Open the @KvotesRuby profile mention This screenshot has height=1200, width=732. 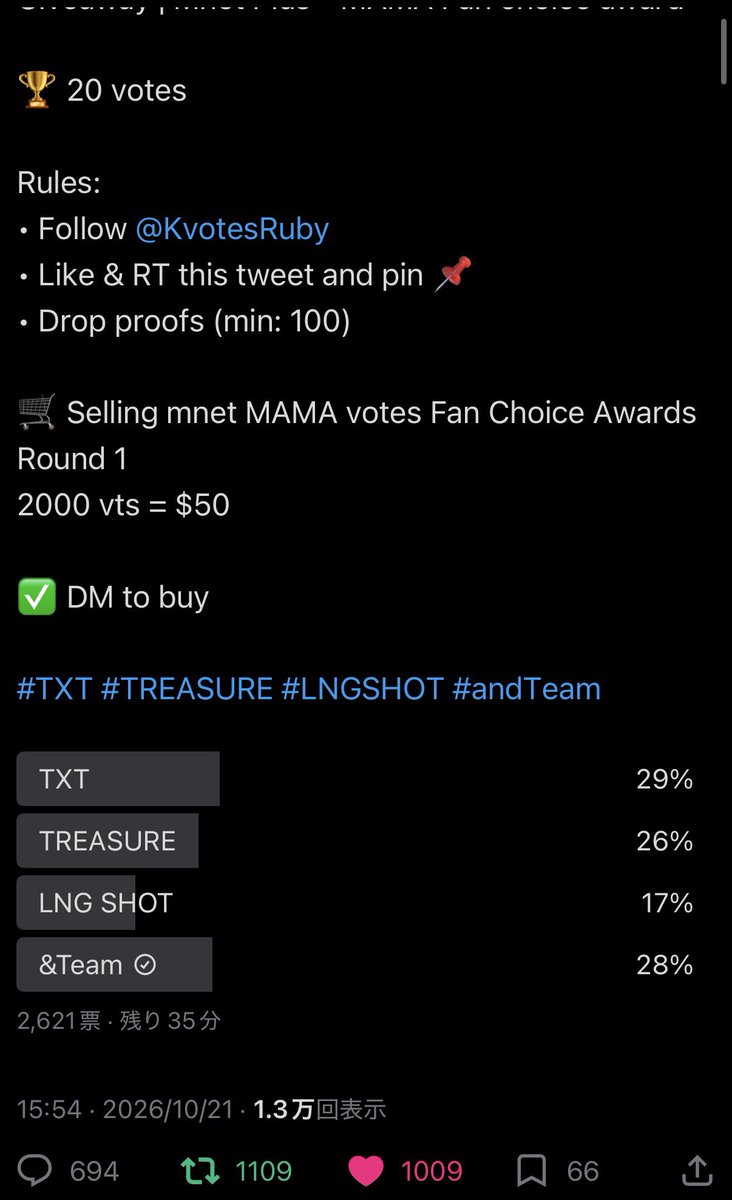click(232, 229)
